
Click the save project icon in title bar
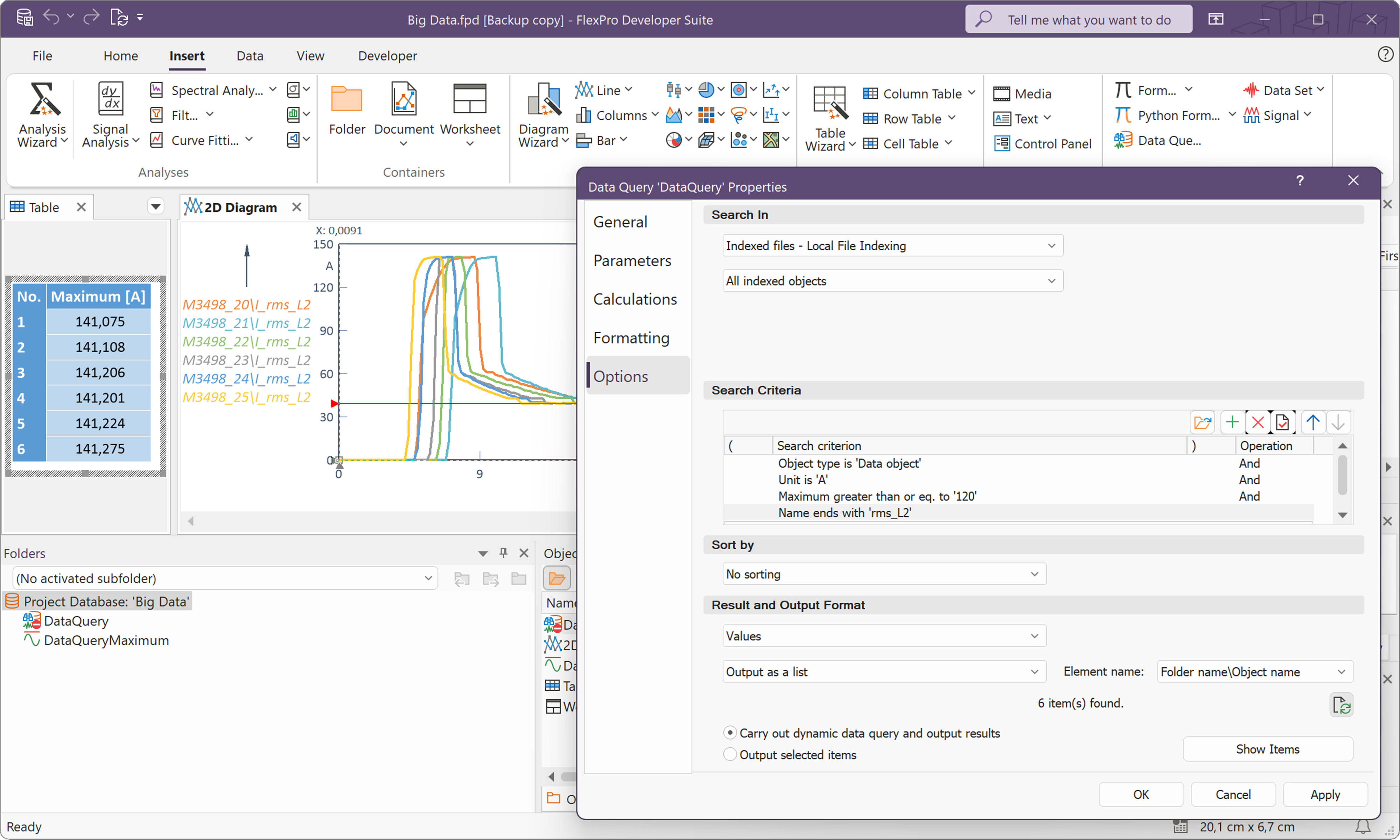click(24, 18)
